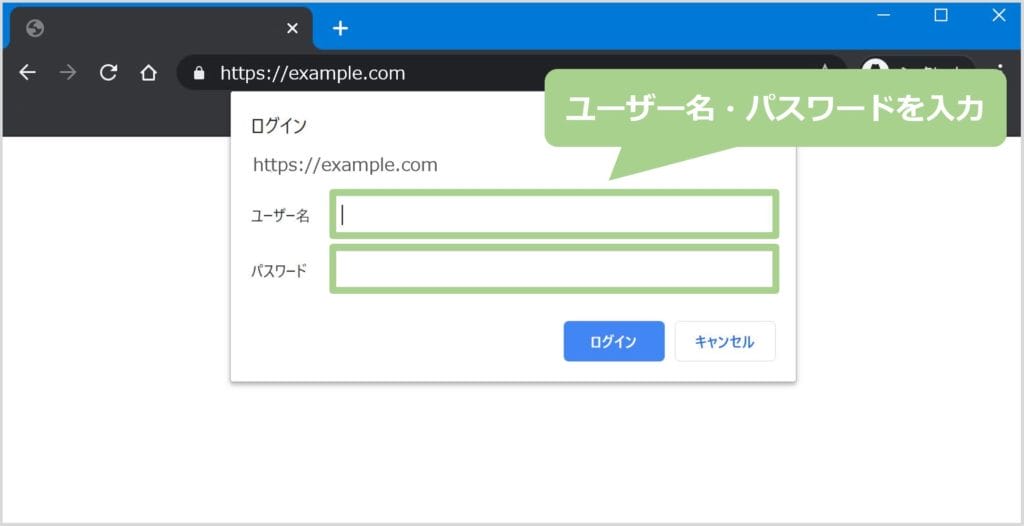Focus the パスワード input field
Viewport: 1024px width, 526px height.
click(x=554, y=270)
